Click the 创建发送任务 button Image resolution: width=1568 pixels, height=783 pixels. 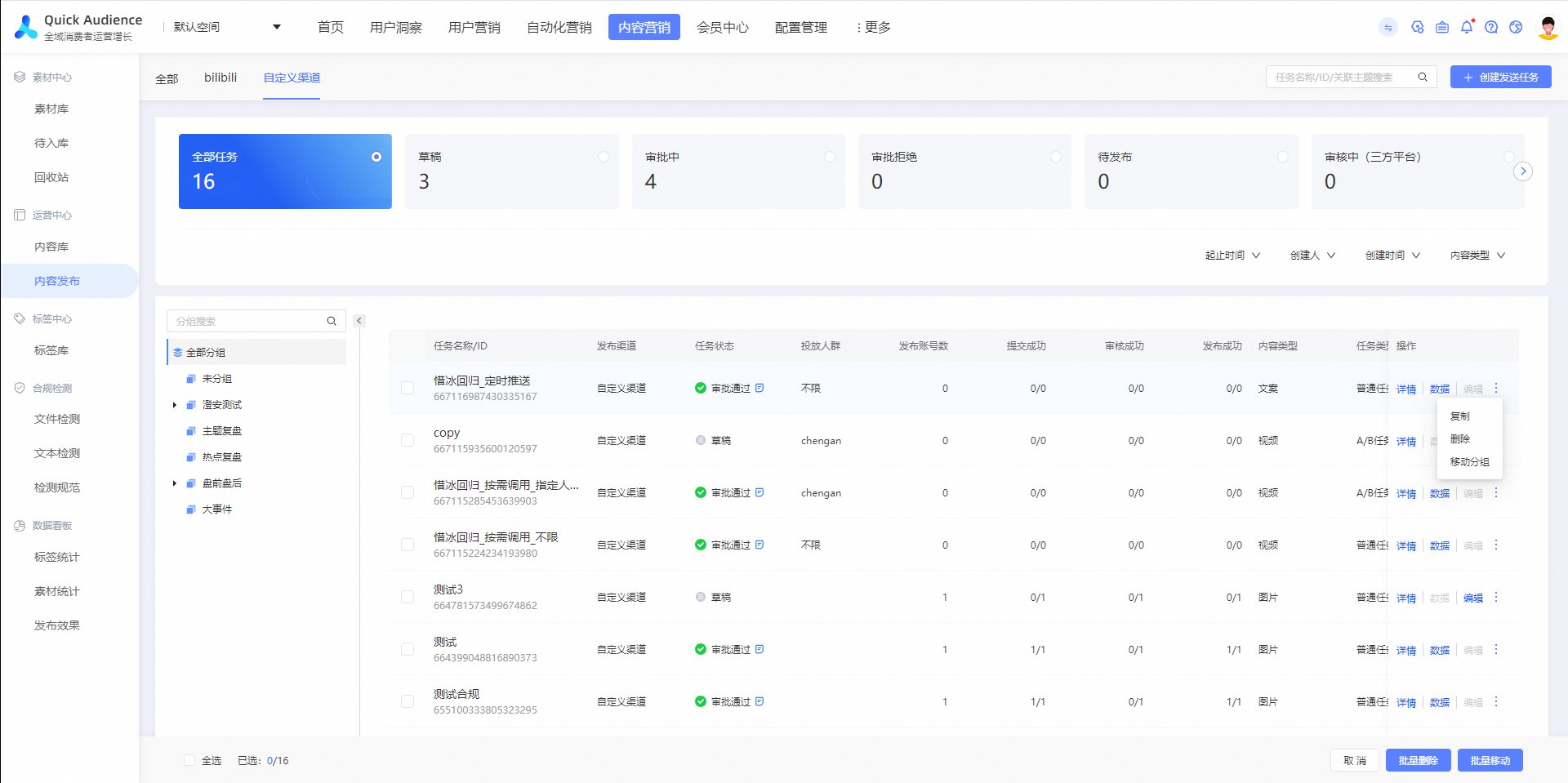[1500, 77]
